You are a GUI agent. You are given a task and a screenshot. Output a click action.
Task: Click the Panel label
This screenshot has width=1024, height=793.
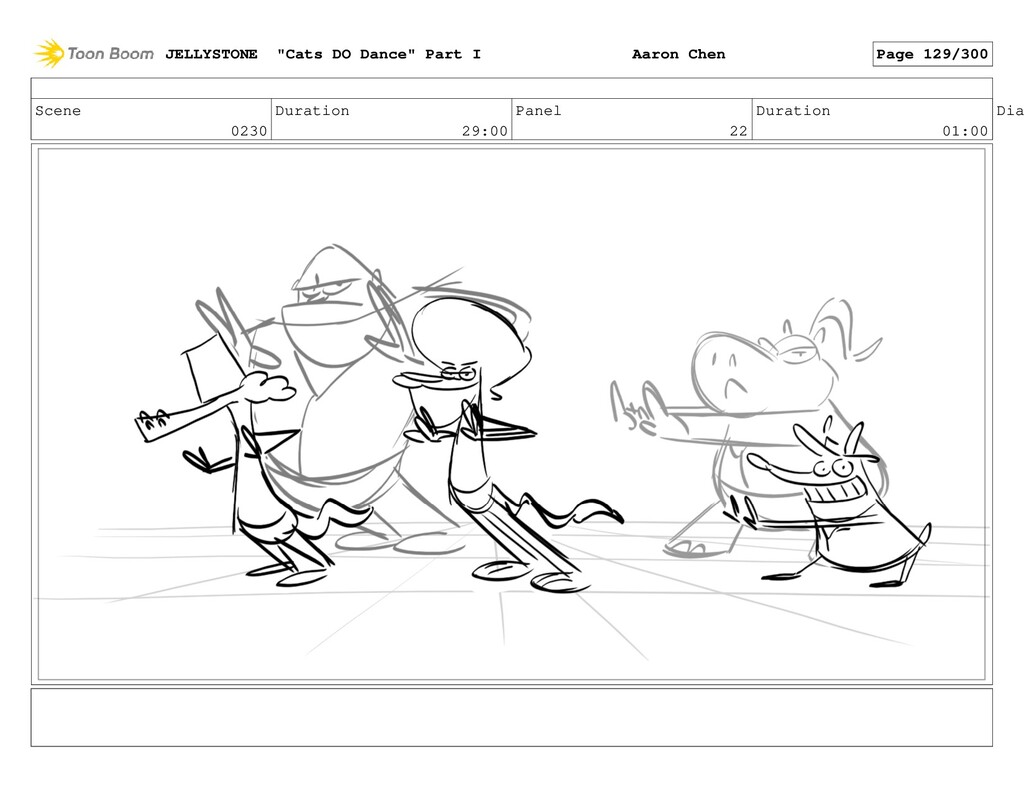point(538,110)
